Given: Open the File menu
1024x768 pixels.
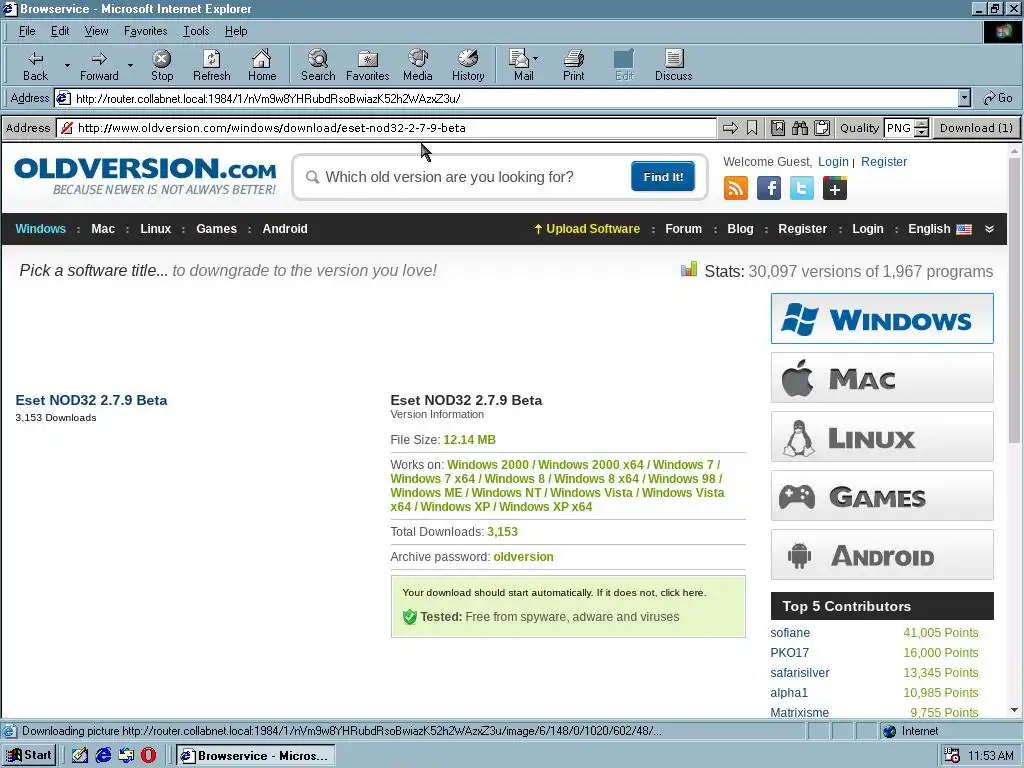Looking at the screenshot, I should pos(27,31).
